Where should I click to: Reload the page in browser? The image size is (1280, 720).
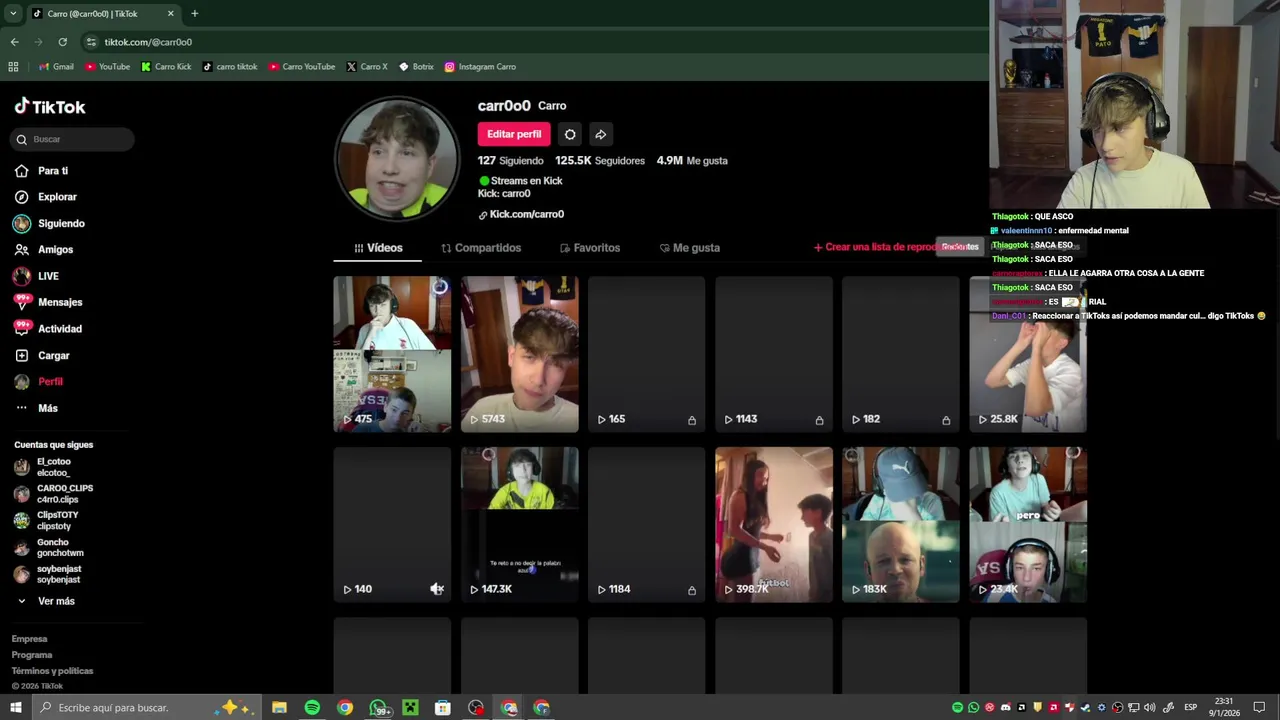[x=62, y=42]
